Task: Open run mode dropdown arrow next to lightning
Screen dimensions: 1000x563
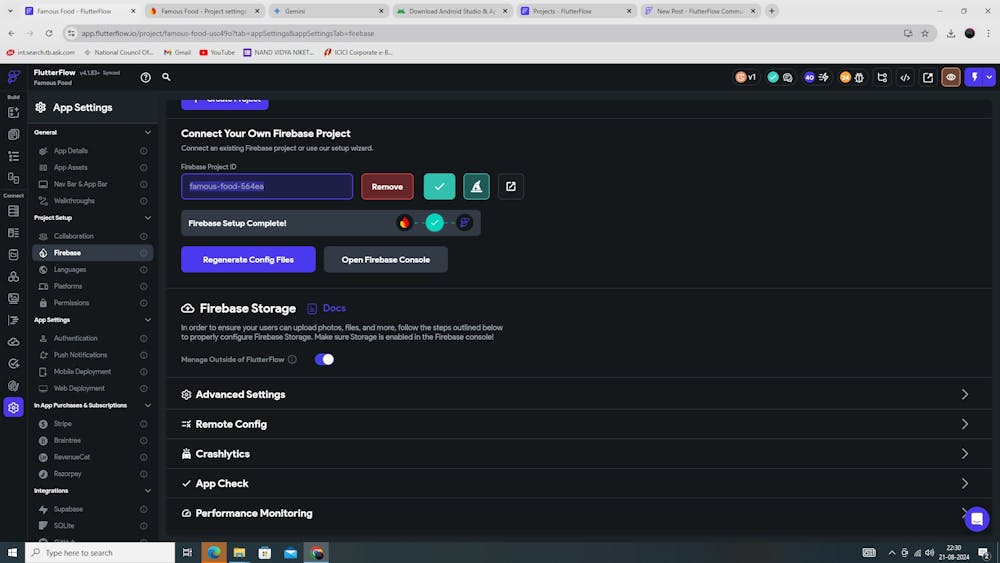Action: [x=989, y=77]
